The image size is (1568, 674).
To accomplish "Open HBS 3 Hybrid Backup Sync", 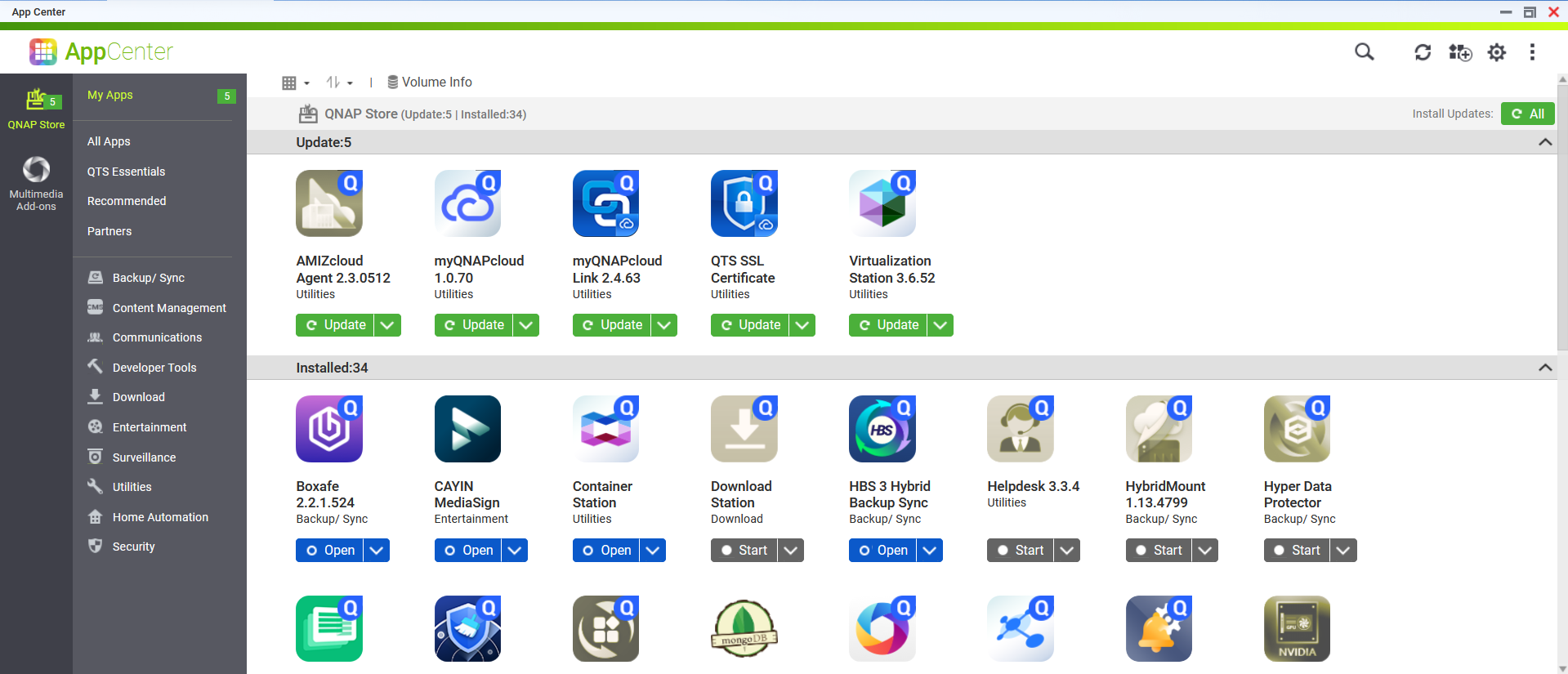I will [x=882, y=551].
